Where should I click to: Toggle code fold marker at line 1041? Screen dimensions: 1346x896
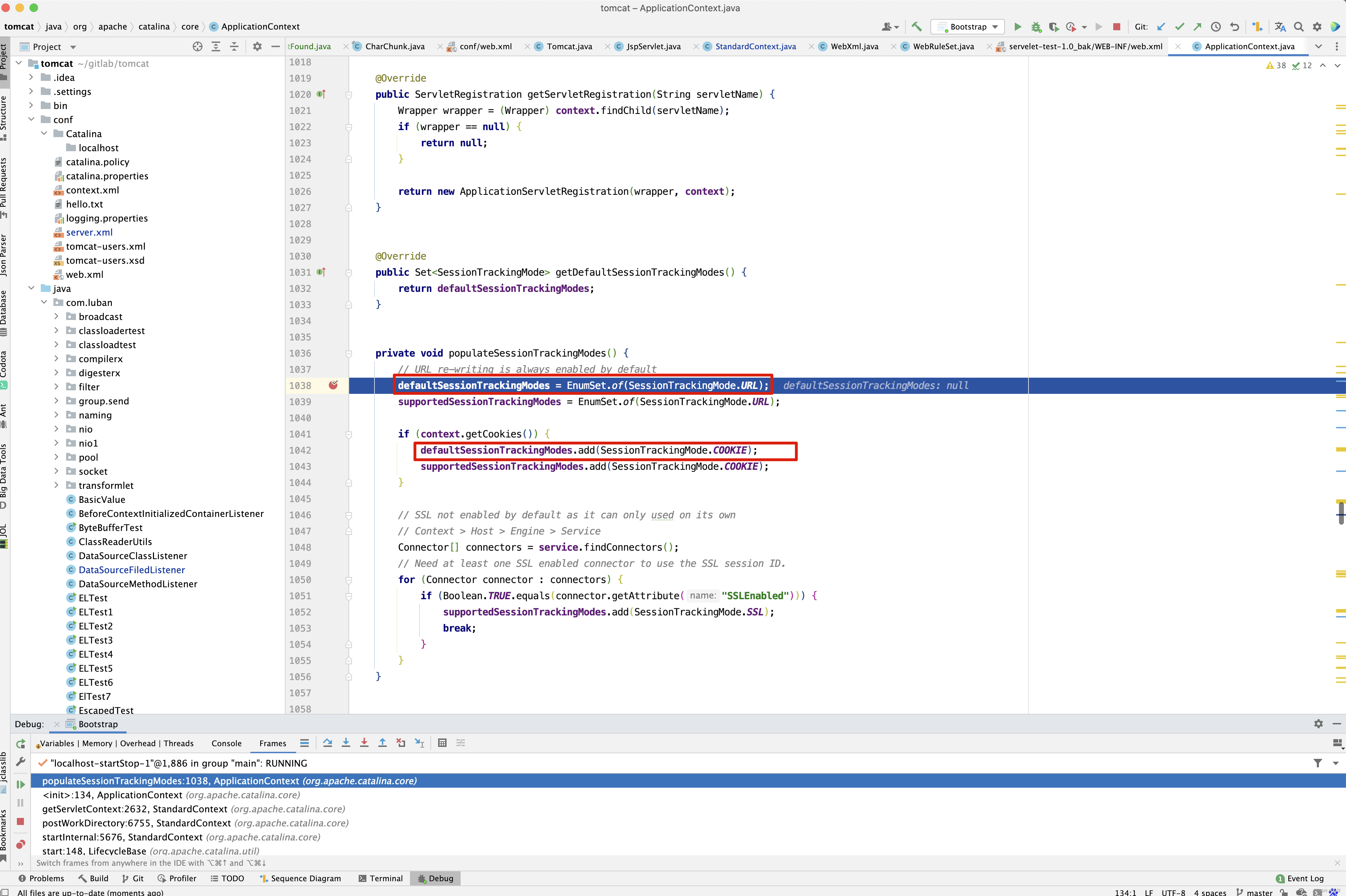click(348, 434)
